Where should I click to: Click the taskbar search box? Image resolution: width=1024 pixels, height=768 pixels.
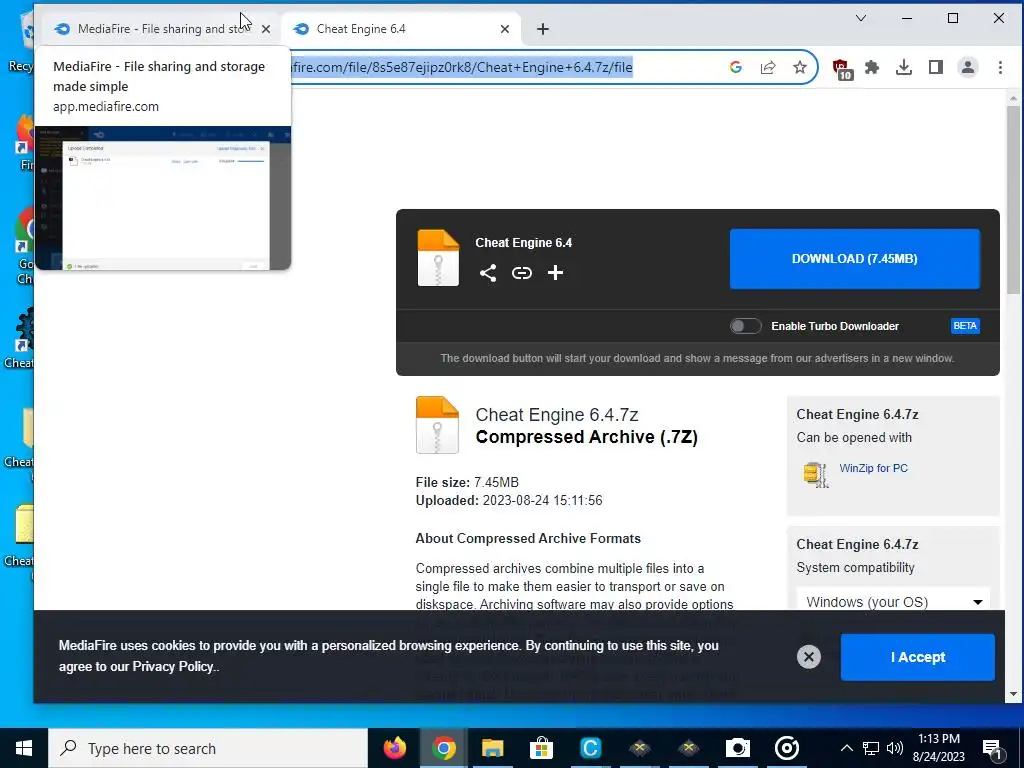(x=208, y=748)
